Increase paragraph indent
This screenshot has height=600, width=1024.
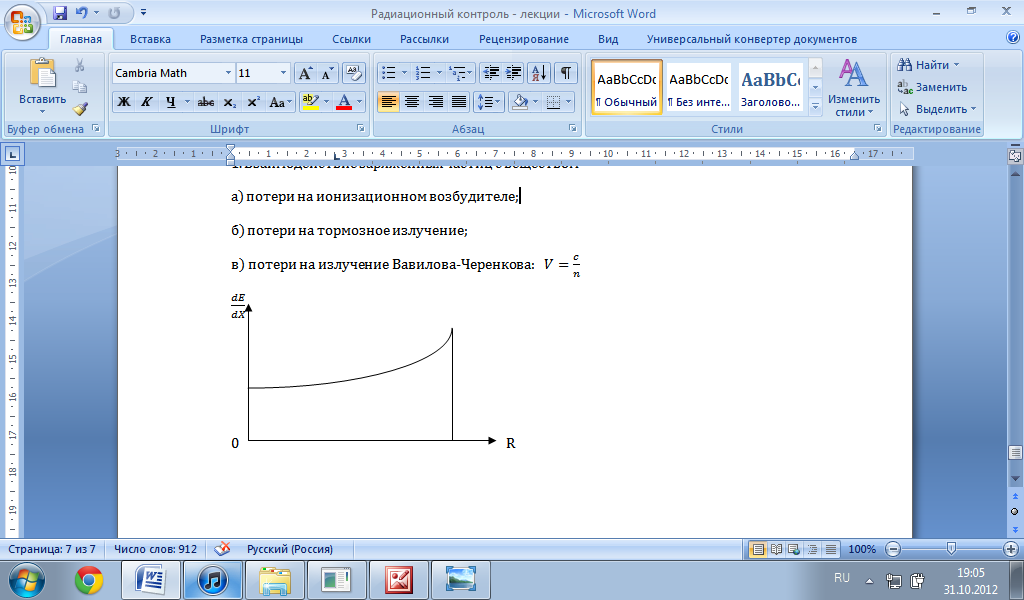pyautogui.click(x=514, y=72)
